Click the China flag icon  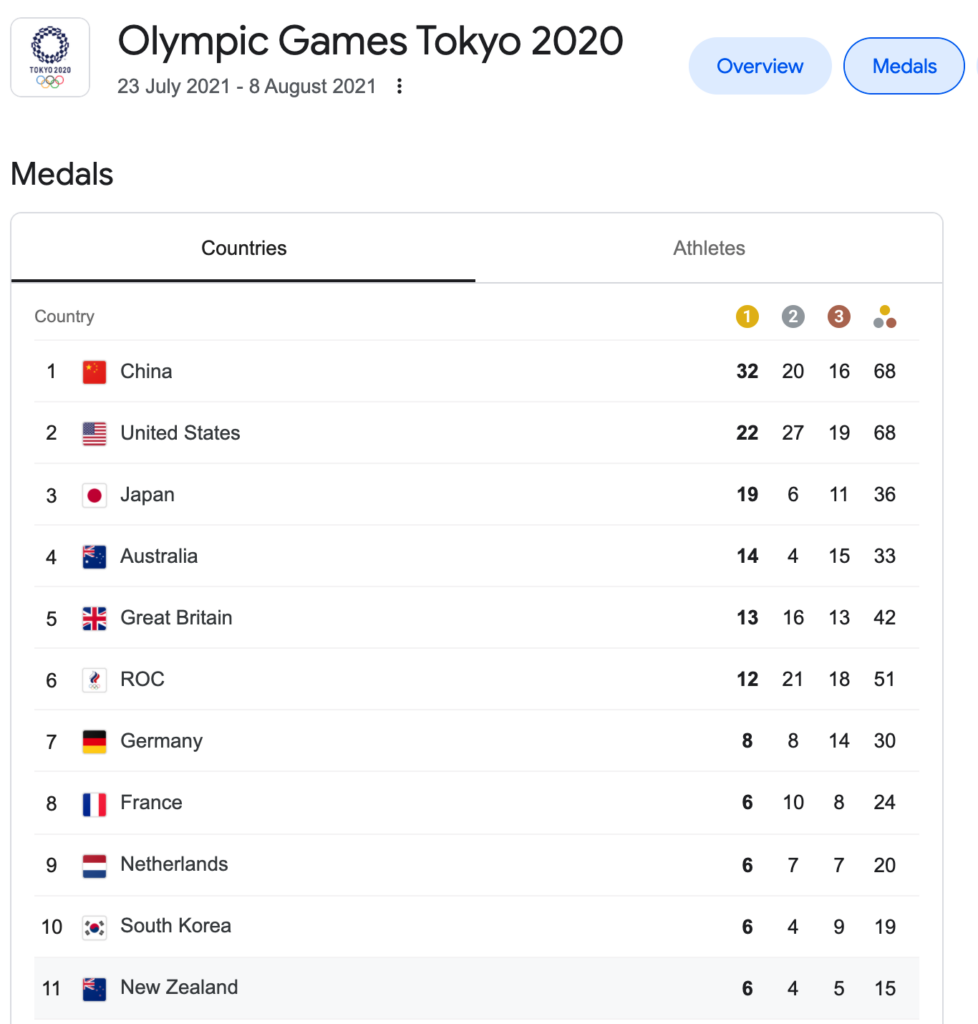[x=95, y=372]
